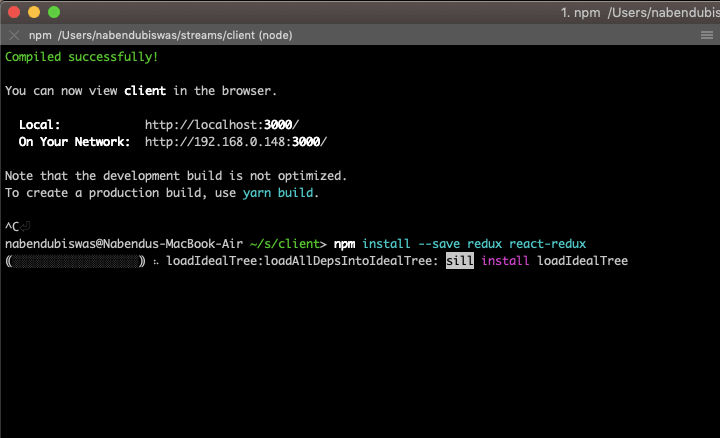Open the tab bar hamburger menu
This screenshot has height=438, width=720.
tap(707, 35)
